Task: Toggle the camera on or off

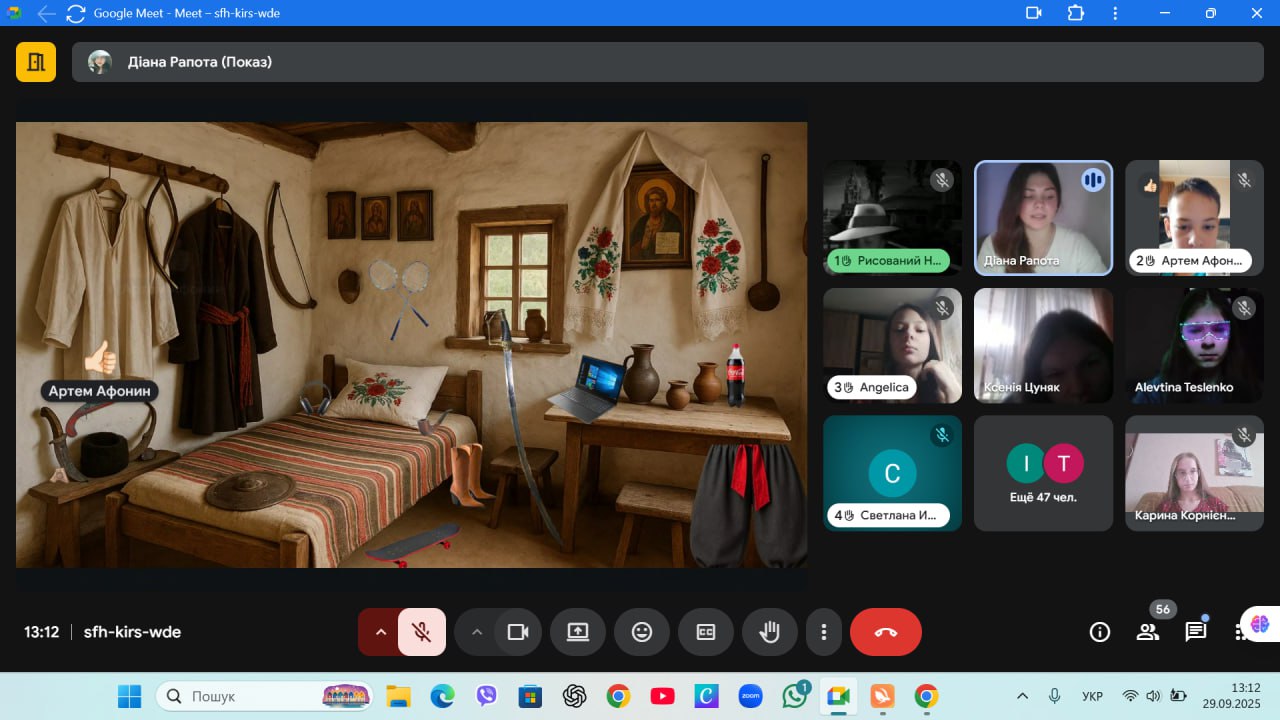Action: pos(518,632)
